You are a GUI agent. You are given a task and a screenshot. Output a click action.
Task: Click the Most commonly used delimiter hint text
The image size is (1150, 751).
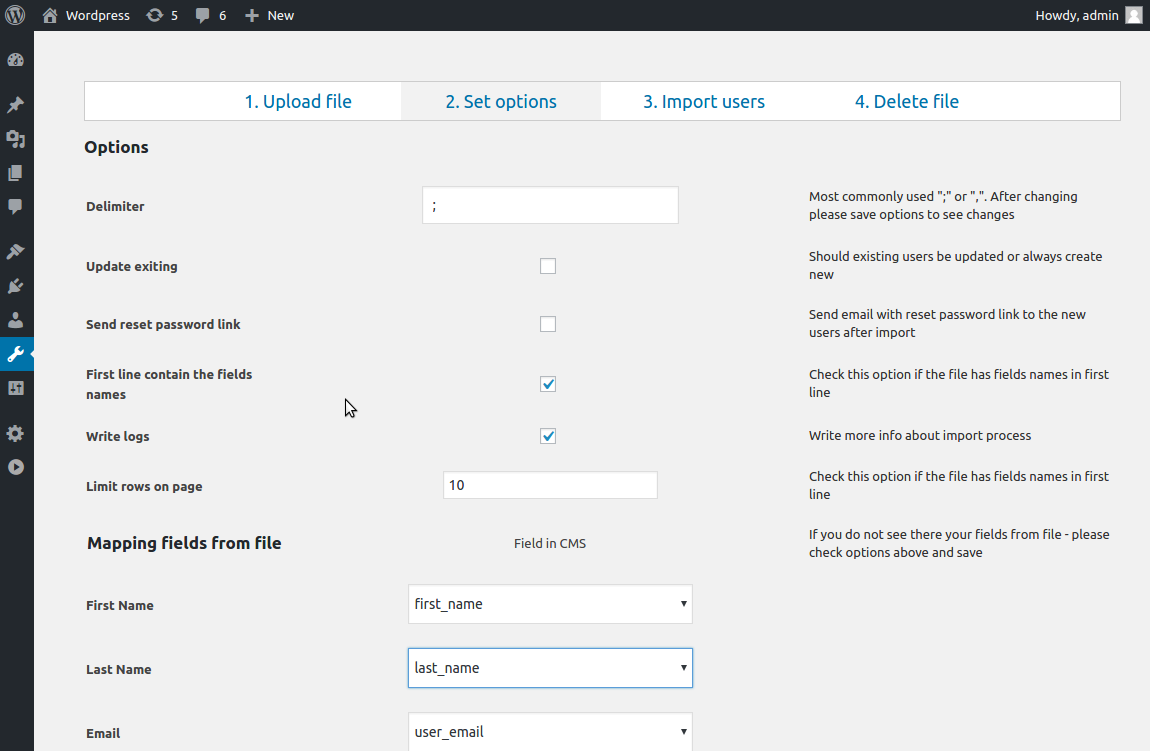pos(943,205)
